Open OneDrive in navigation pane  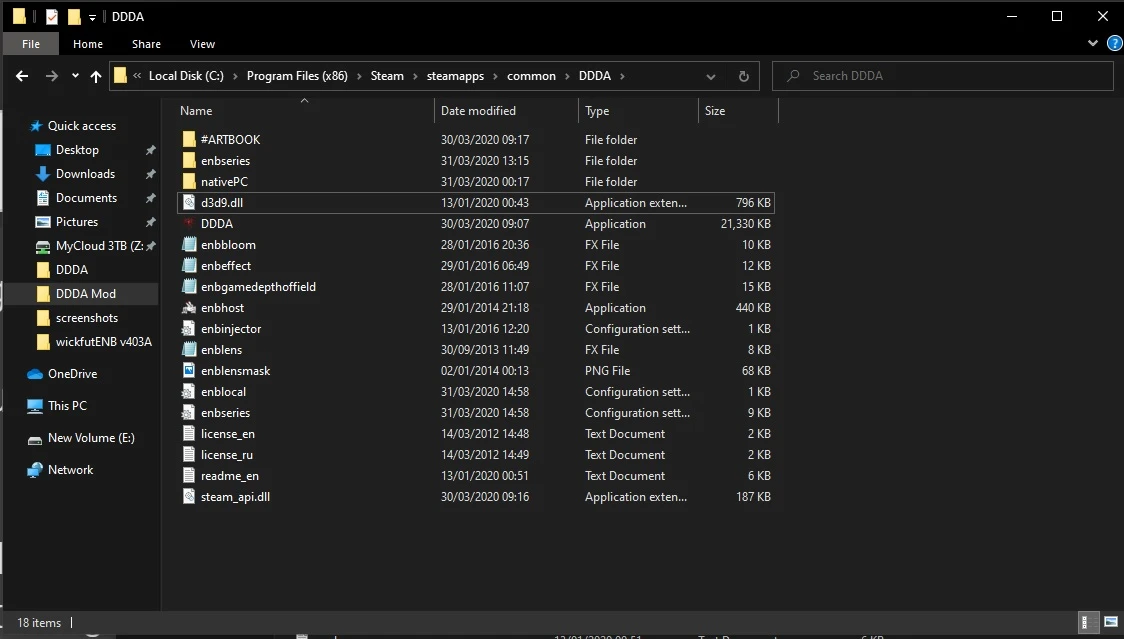click(x=72, y=374)
